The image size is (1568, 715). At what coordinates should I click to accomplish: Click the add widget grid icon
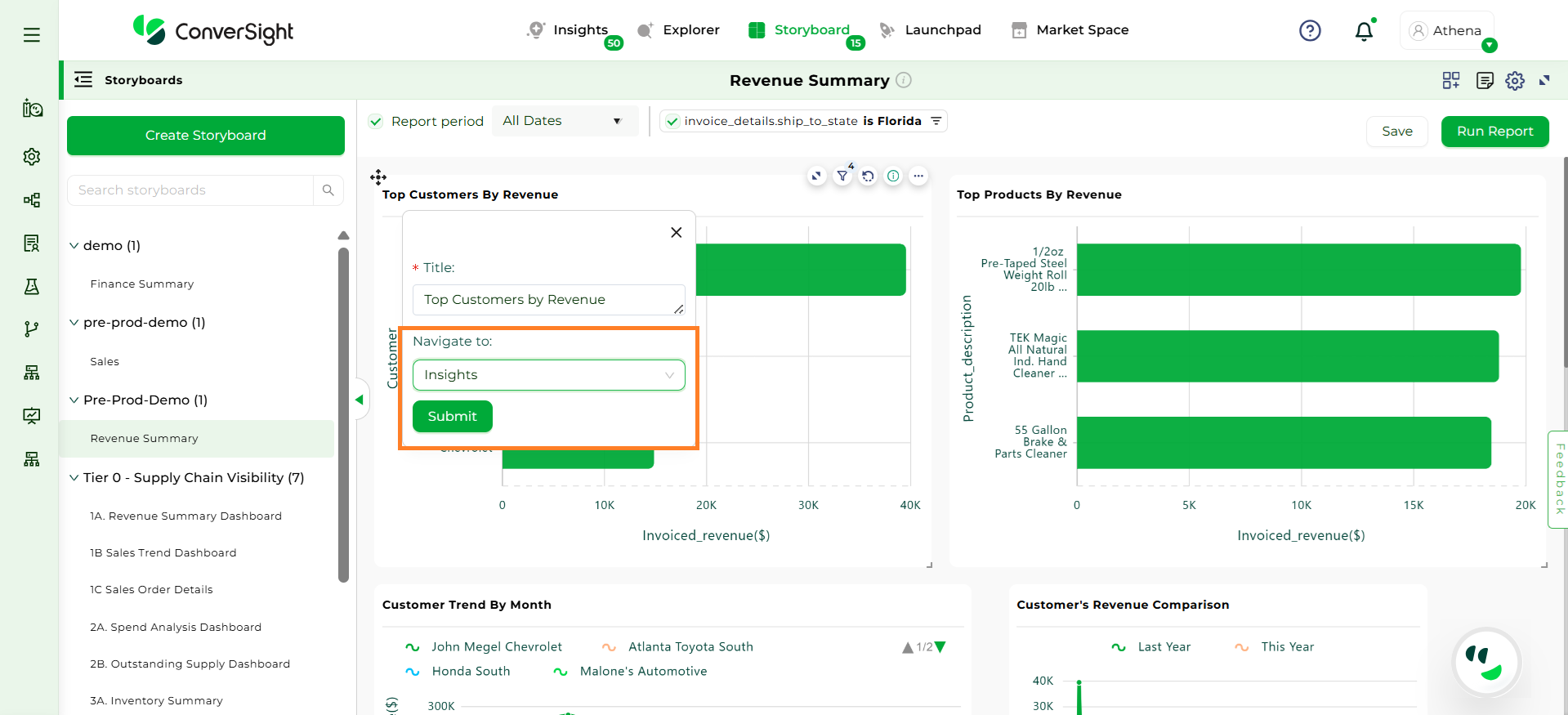[x=1451, y=80]
